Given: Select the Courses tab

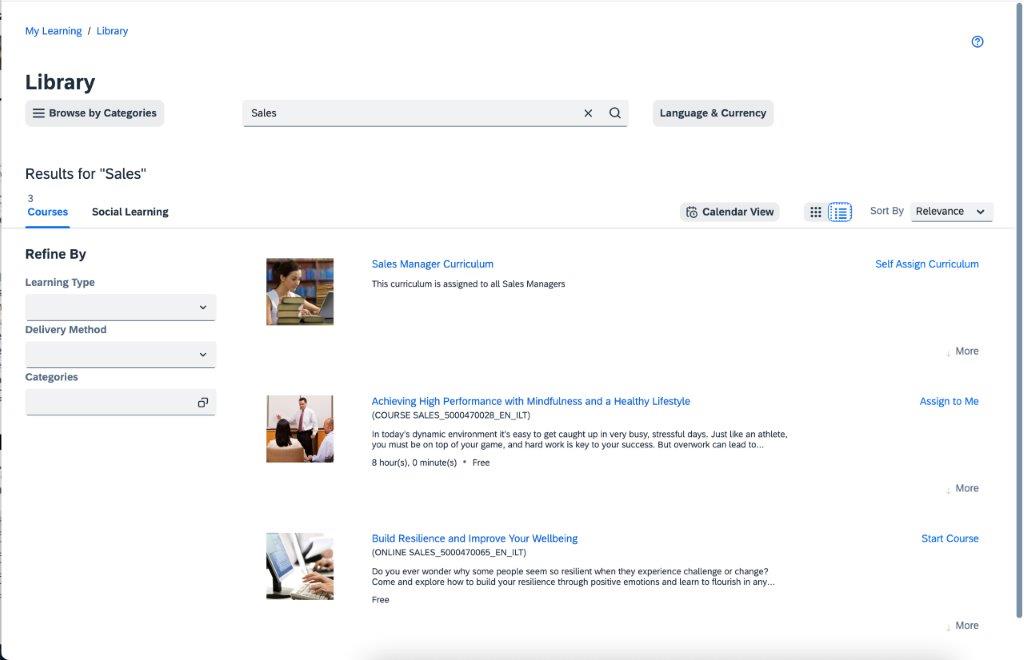Looking at the screenshot, I should 48,212.
